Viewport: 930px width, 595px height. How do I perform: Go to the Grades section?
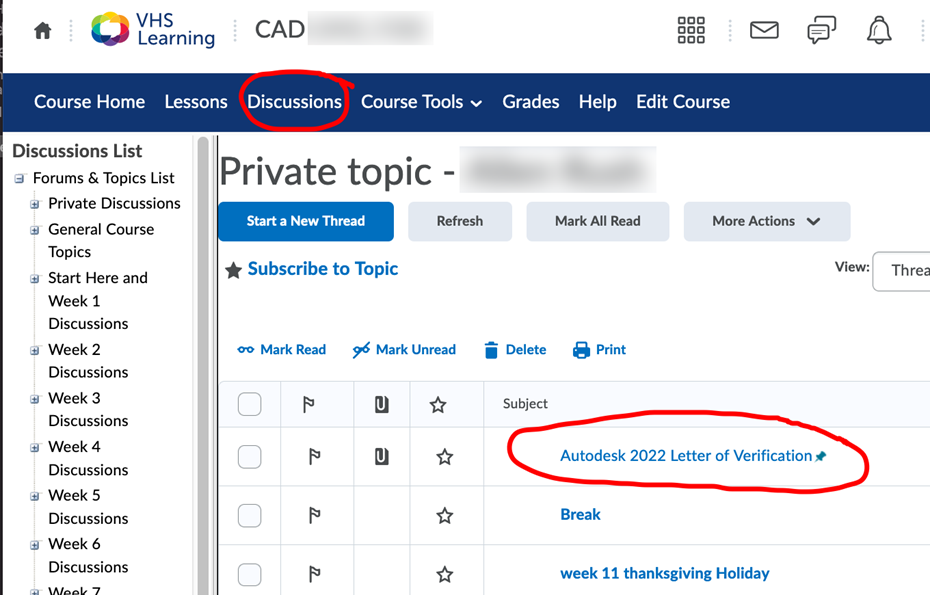pyautogui.click(x=531, y=102)
